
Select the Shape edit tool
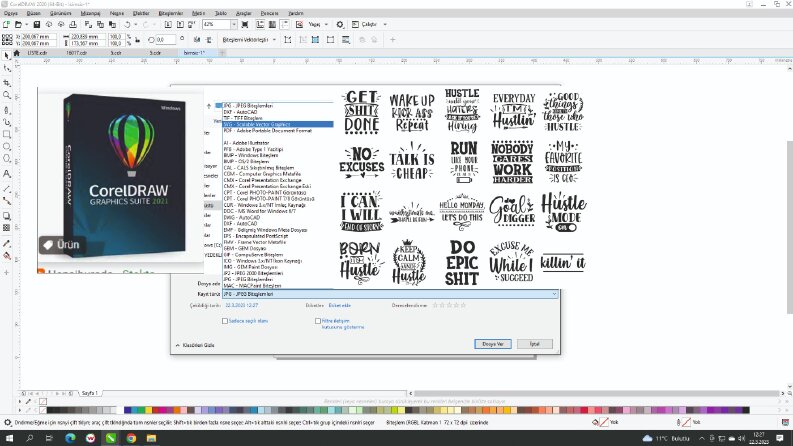[x=7, y=69]
